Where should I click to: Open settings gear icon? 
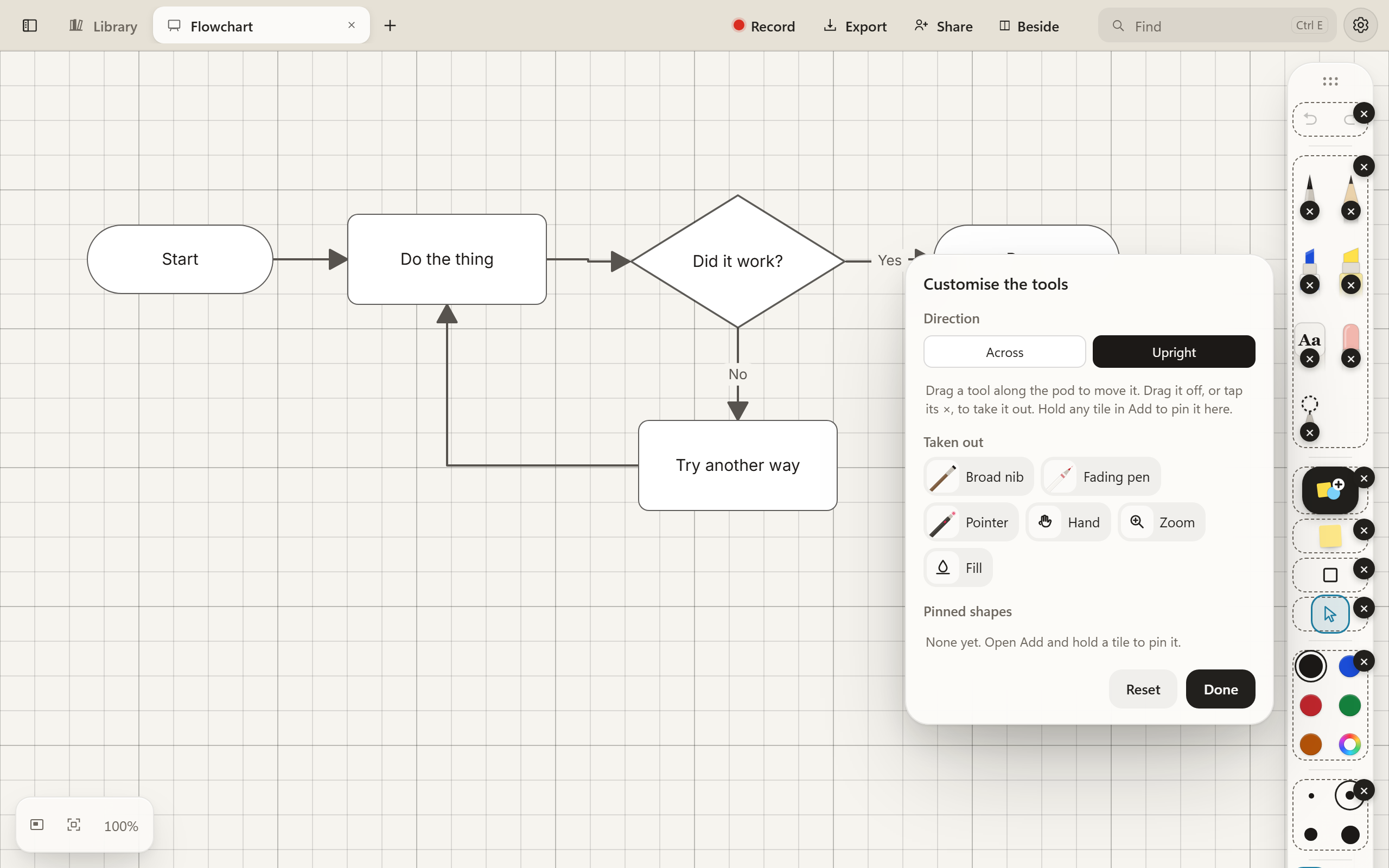(1360, 25)
